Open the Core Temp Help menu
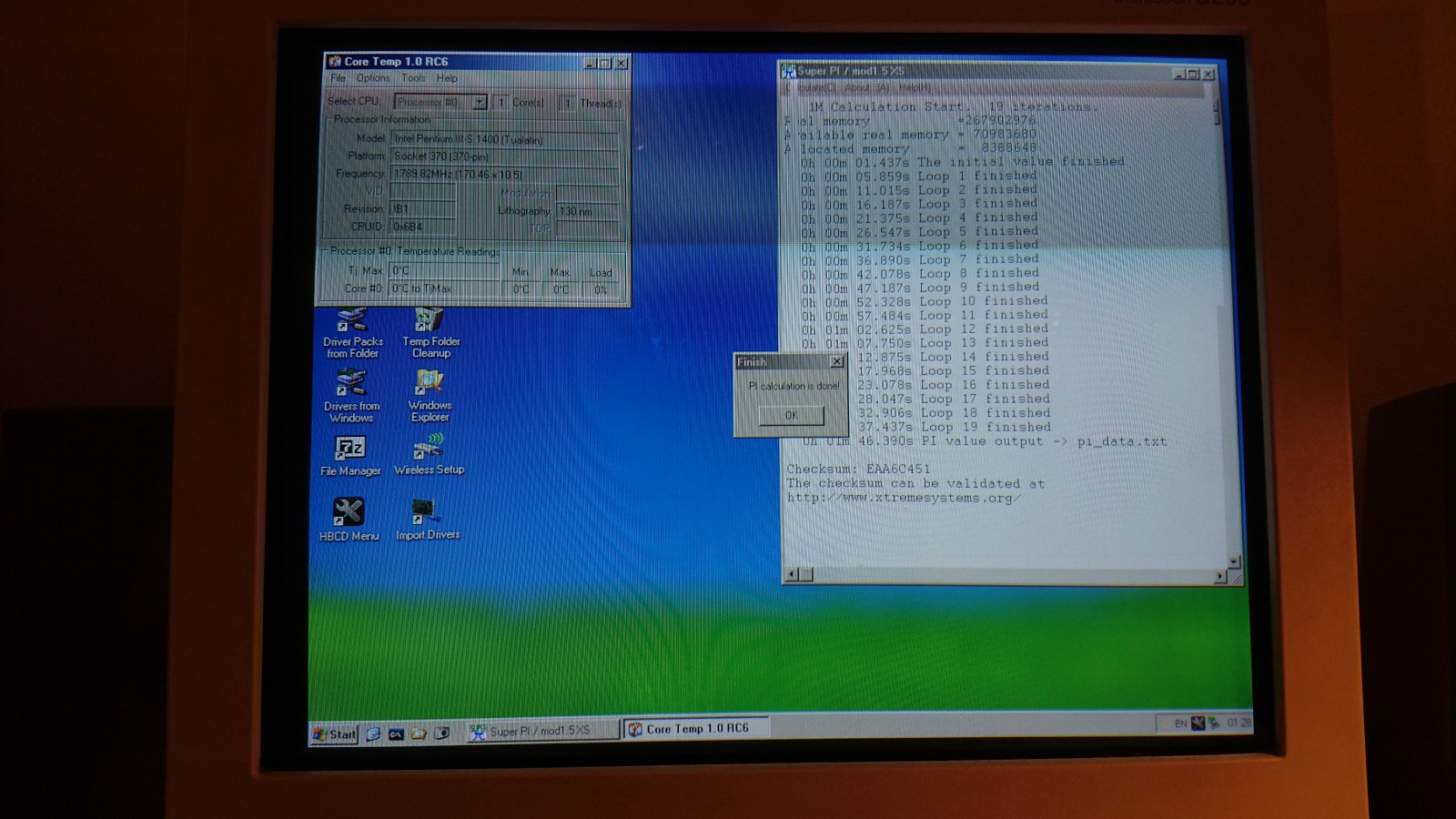1456x819 pixels. point(447,78)
